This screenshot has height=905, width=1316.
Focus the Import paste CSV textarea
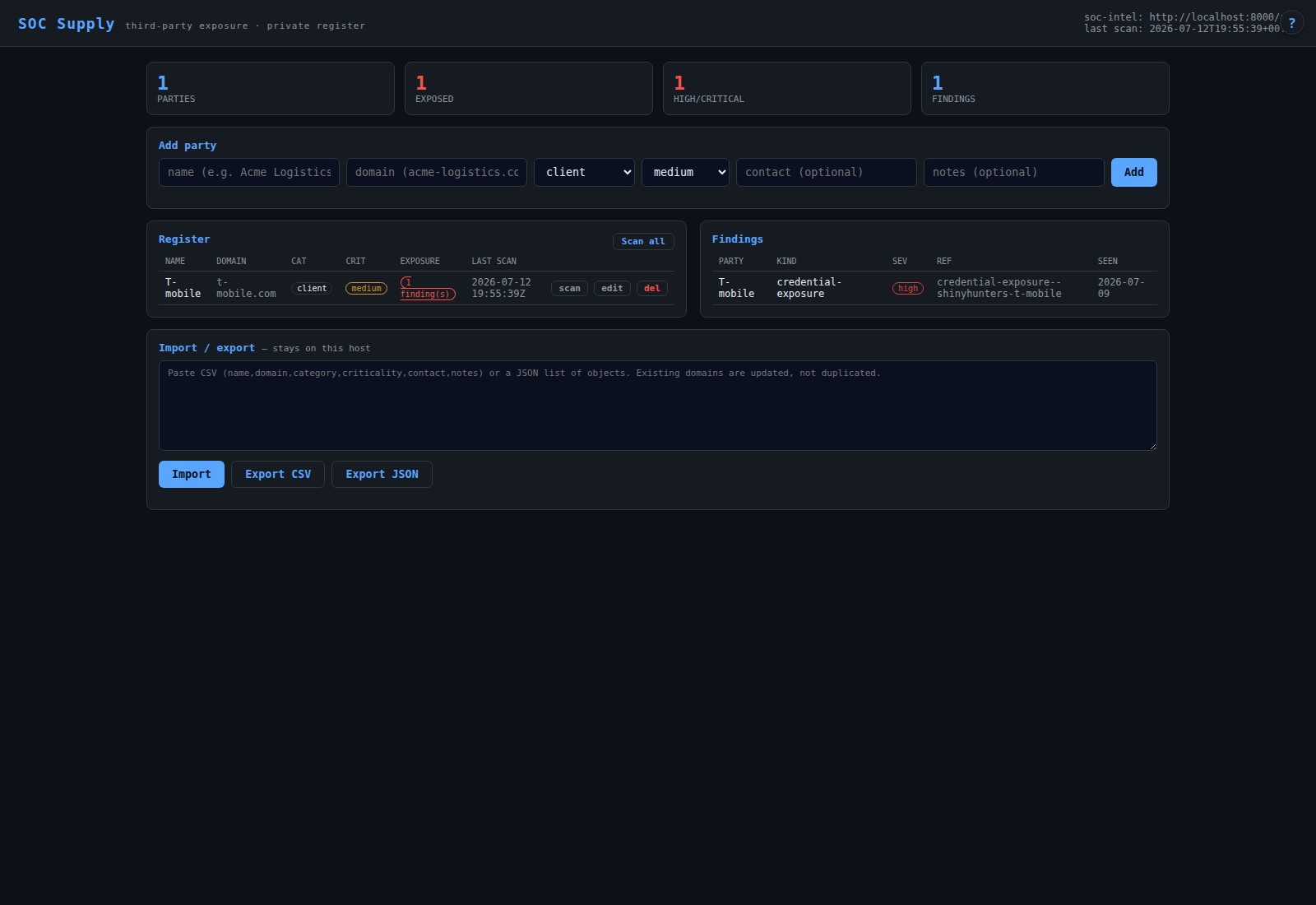point(658,406)
